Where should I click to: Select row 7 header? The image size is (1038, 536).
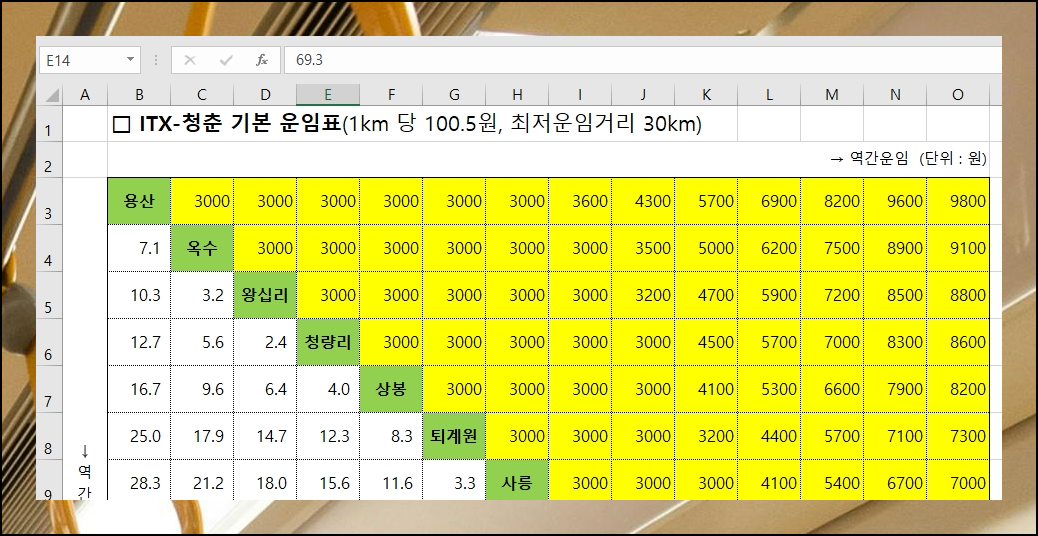click(x=48, y=389)
